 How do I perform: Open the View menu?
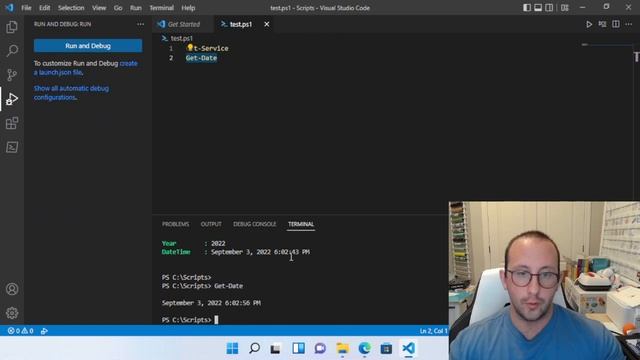point(99,8)
